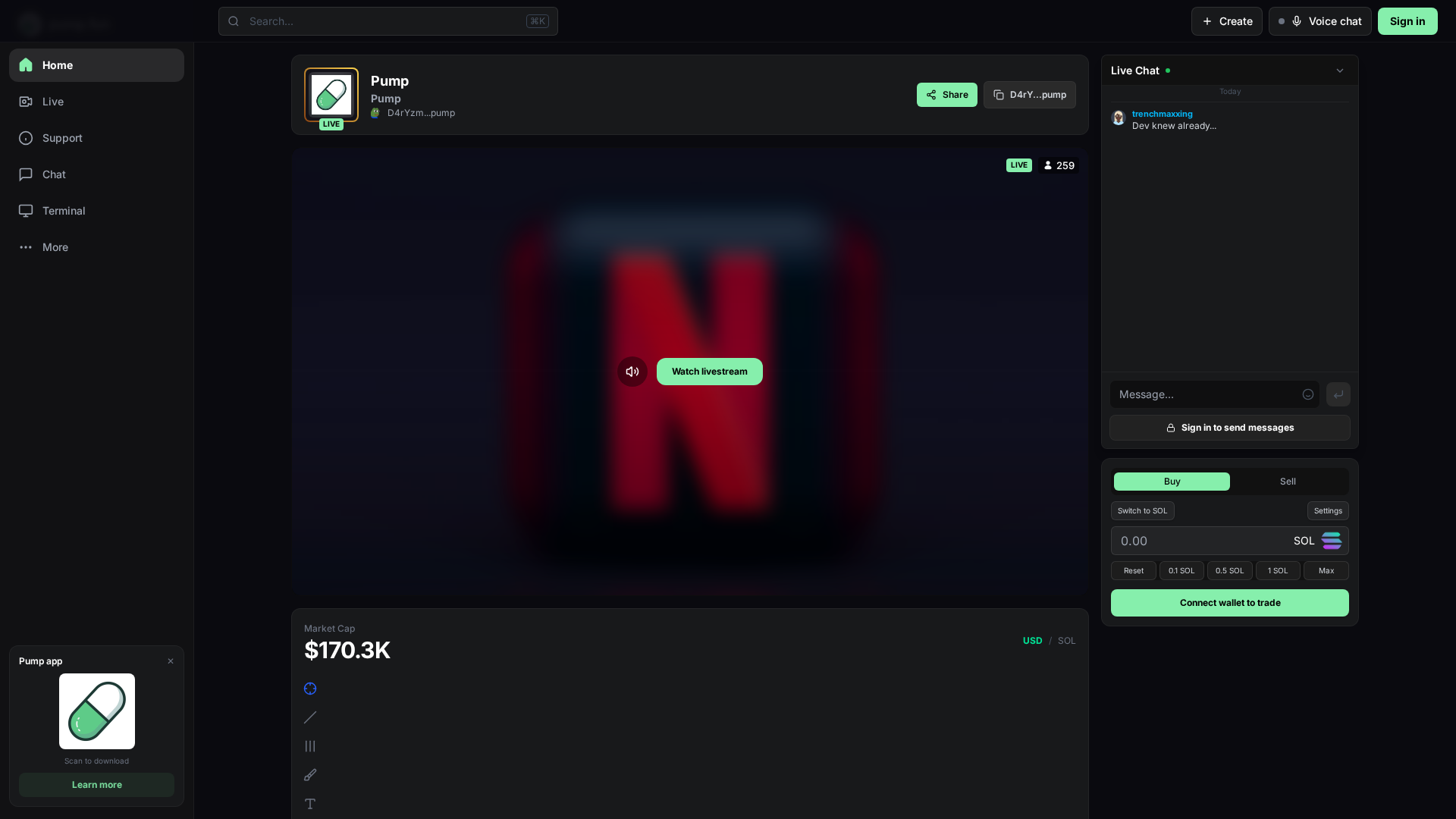Switch market cap to SOL

pos(1067,641)
